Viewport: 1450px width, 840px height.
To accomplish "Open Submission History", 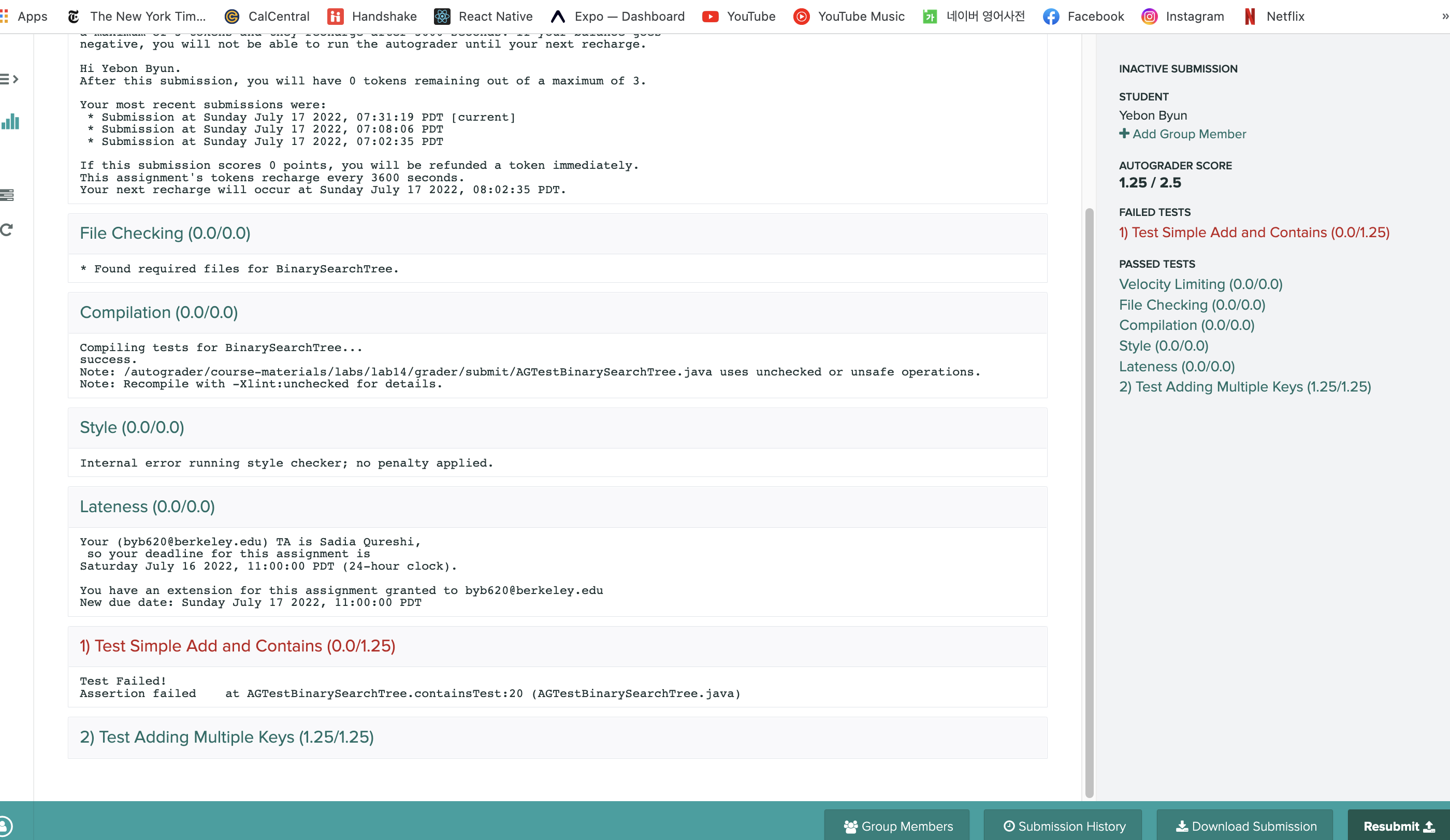I will click(1064, 826).
